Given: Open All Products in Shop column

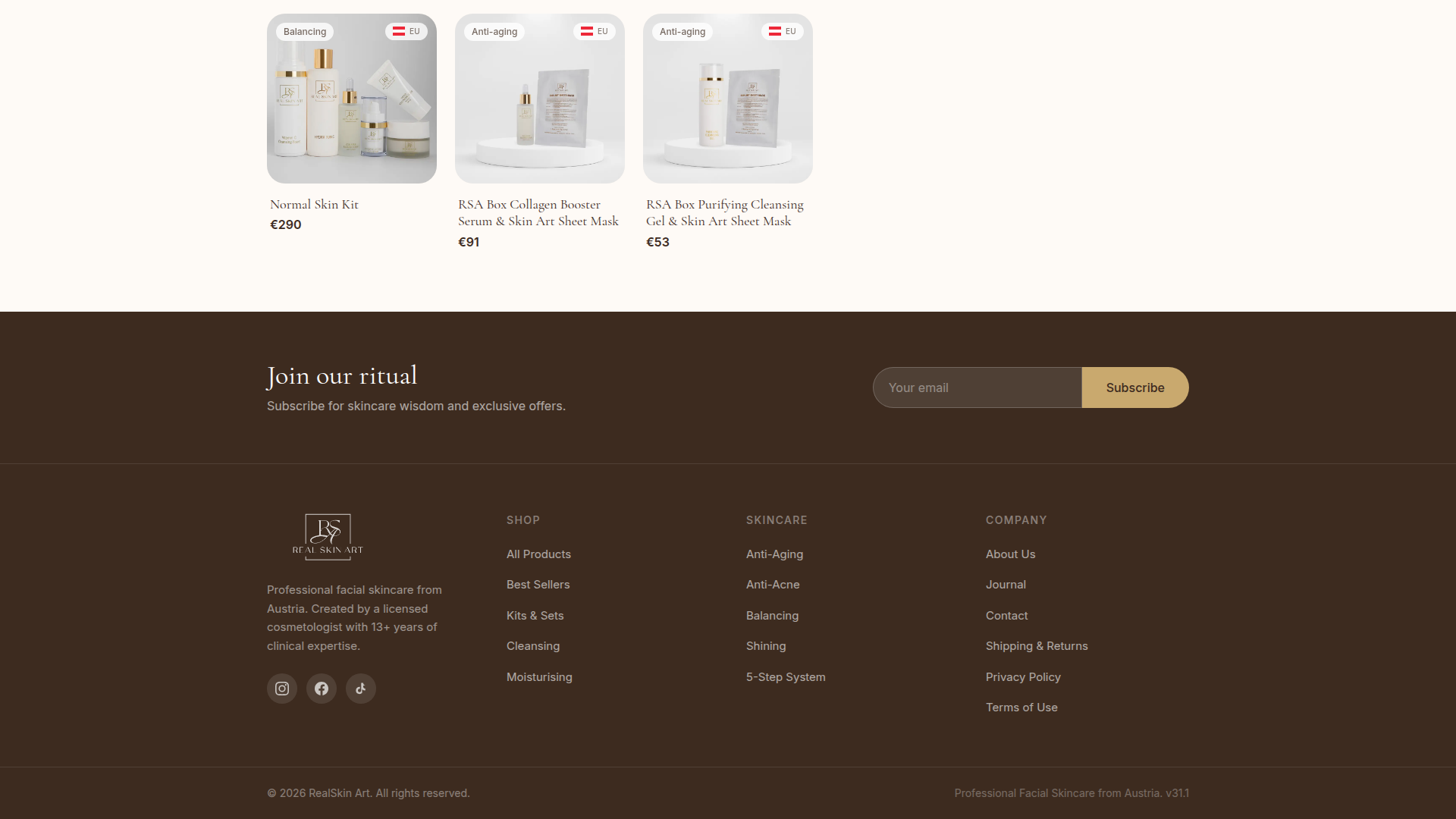Looking at the screenshot, I should (x=538, y=554).
